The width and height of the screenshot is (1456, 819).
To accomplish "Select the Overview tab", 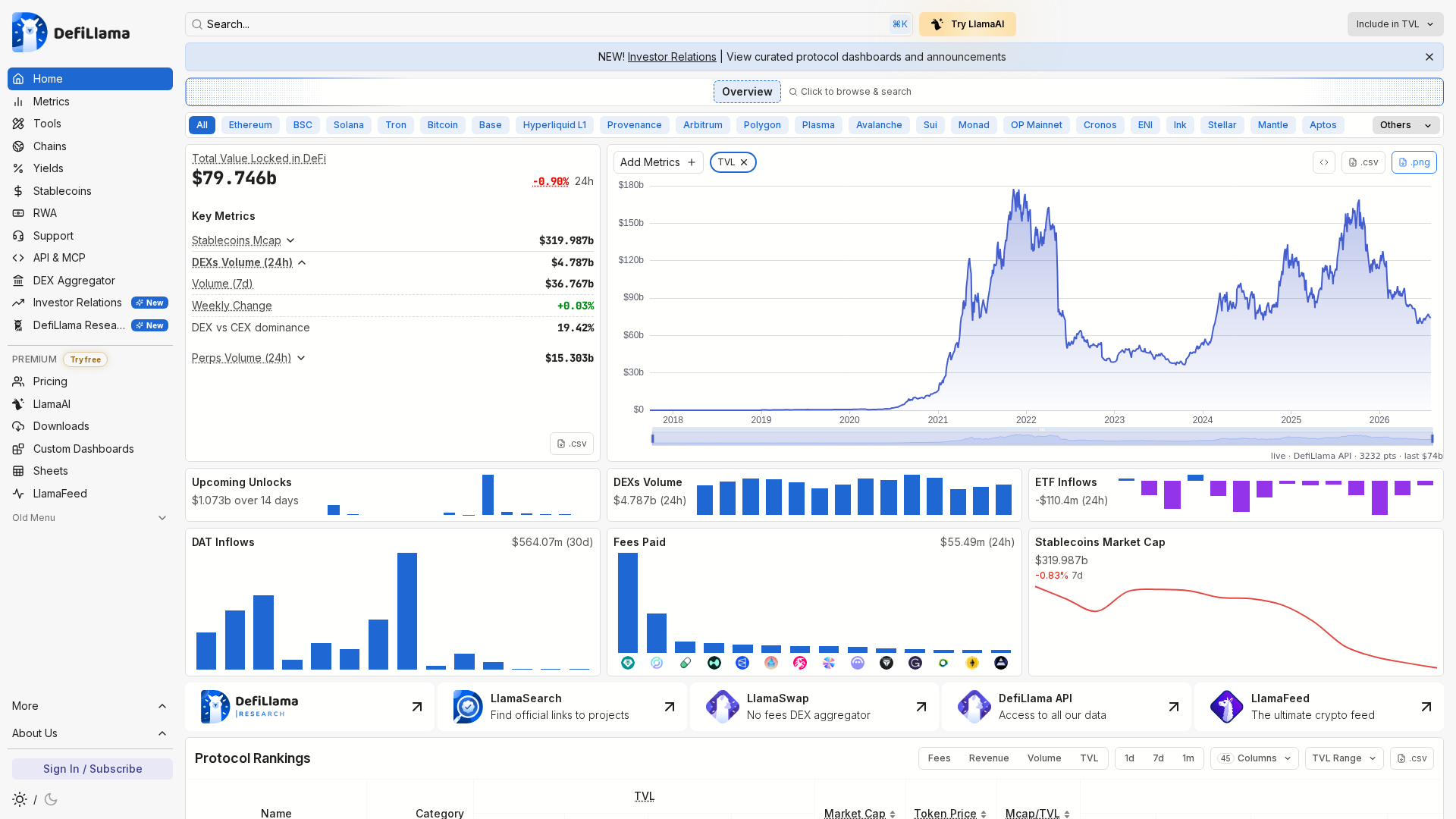I will pos(747,92).
